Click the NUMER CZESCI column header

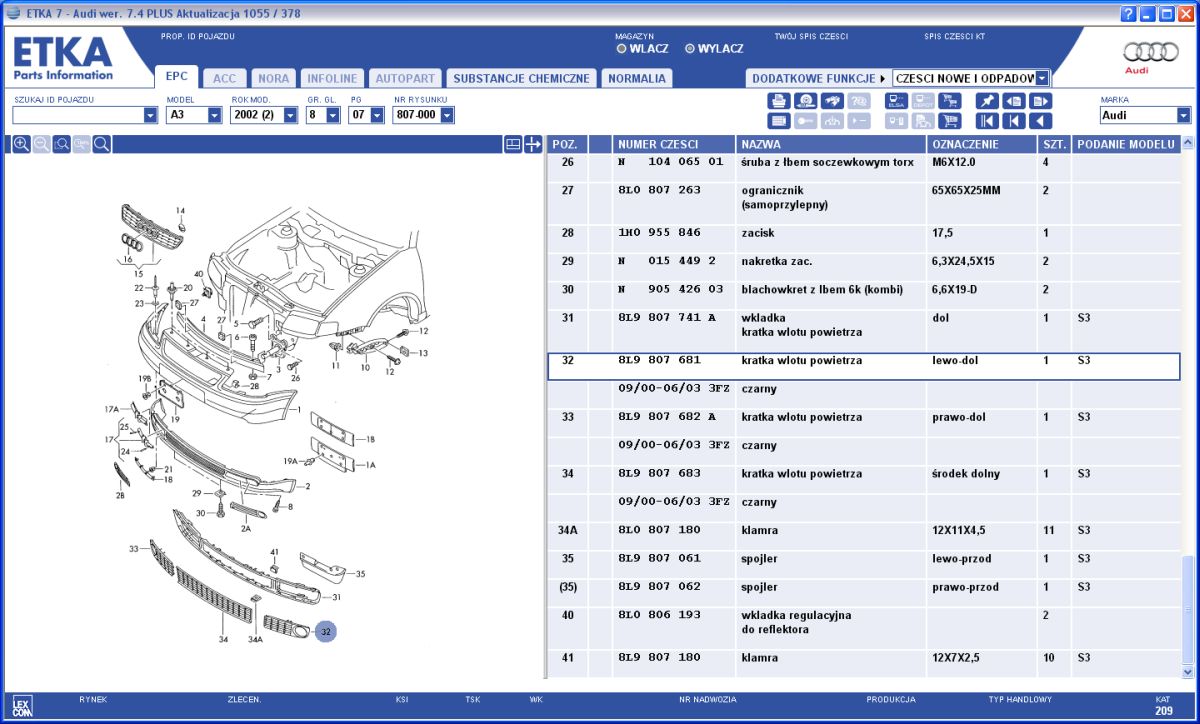(674, 144)
